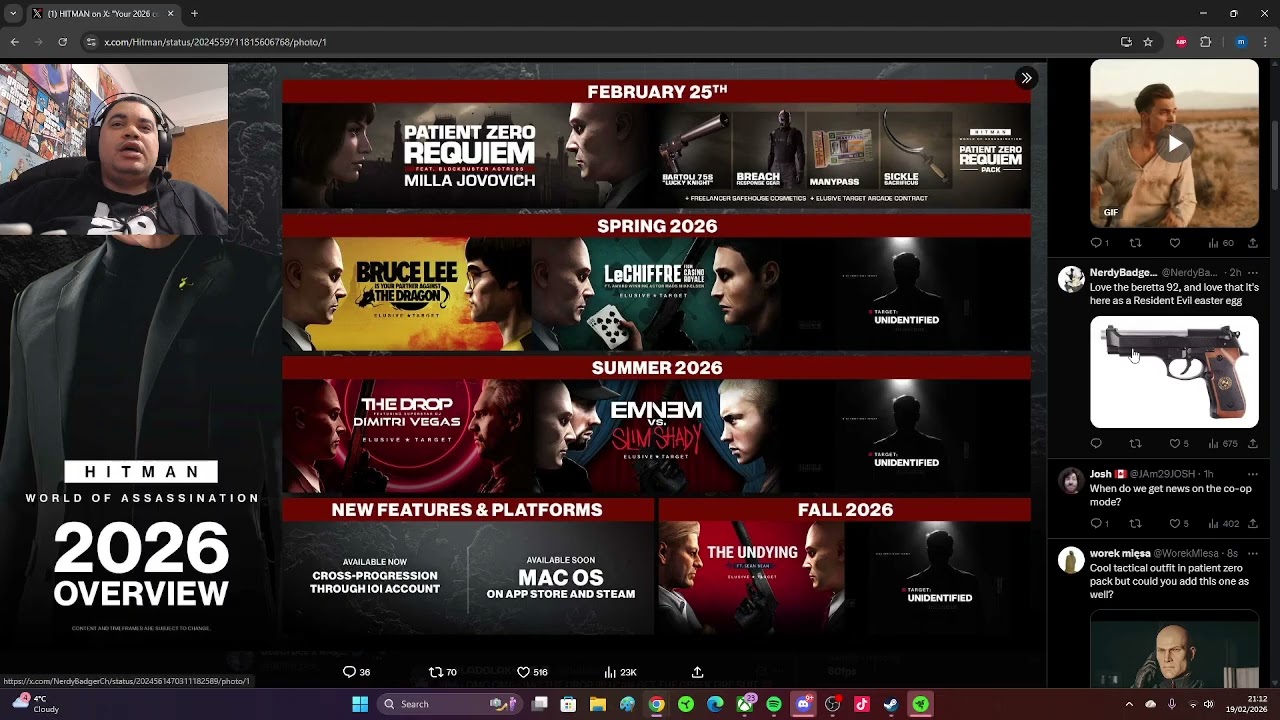The image size is (1280, 720).
Task: Select the HITMAN on X browser tab
Action: click(x=102, y=14)
